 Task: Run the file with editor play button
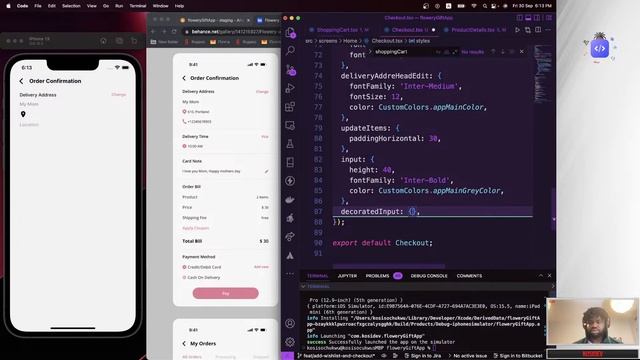coord(518,30)
